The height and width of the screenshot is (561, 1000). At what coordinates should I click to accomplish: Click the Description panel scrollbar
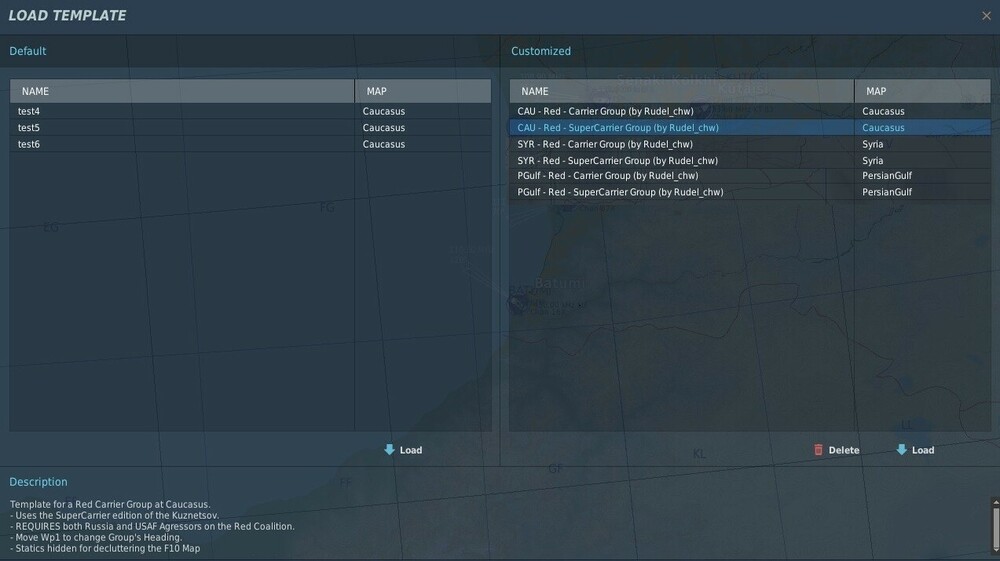pos(995,525)
